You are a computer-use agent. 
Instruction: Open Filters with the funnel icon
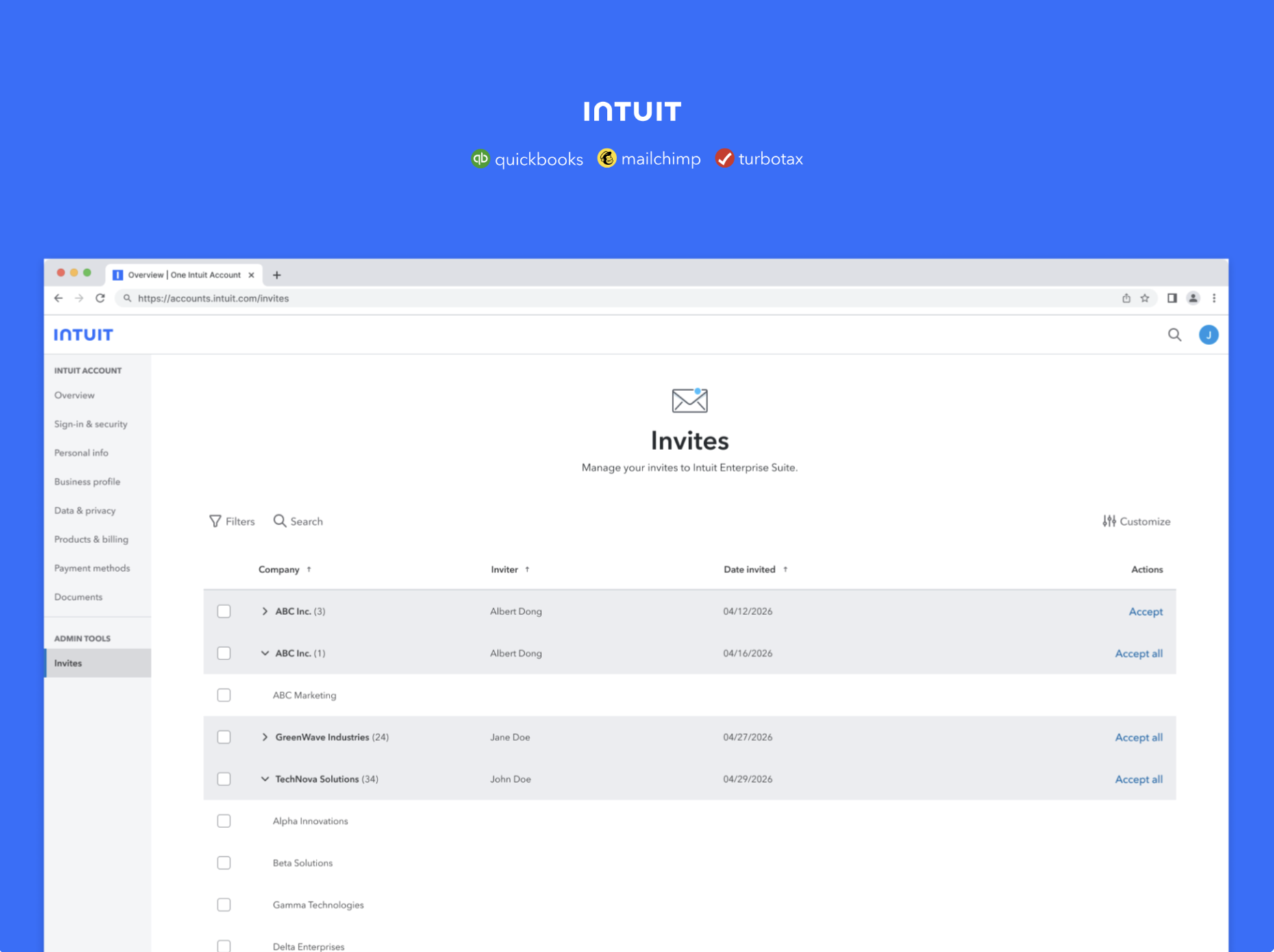[x=215, y=521]
